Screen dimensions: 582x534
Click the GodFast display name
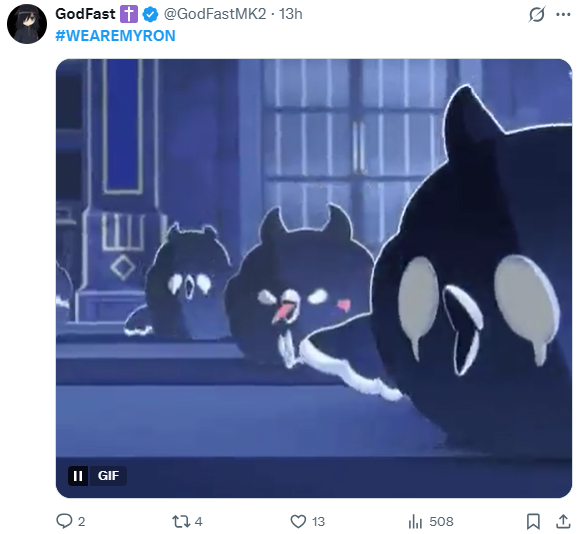pyautogui.click(x=85, y=14)
